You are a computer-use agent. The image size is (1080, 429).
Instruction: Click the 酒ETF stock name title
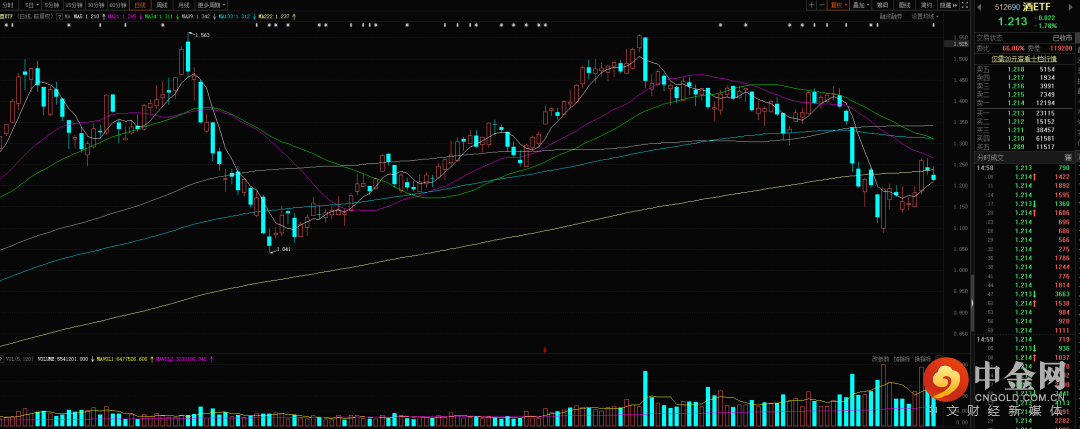(1037, 7)
